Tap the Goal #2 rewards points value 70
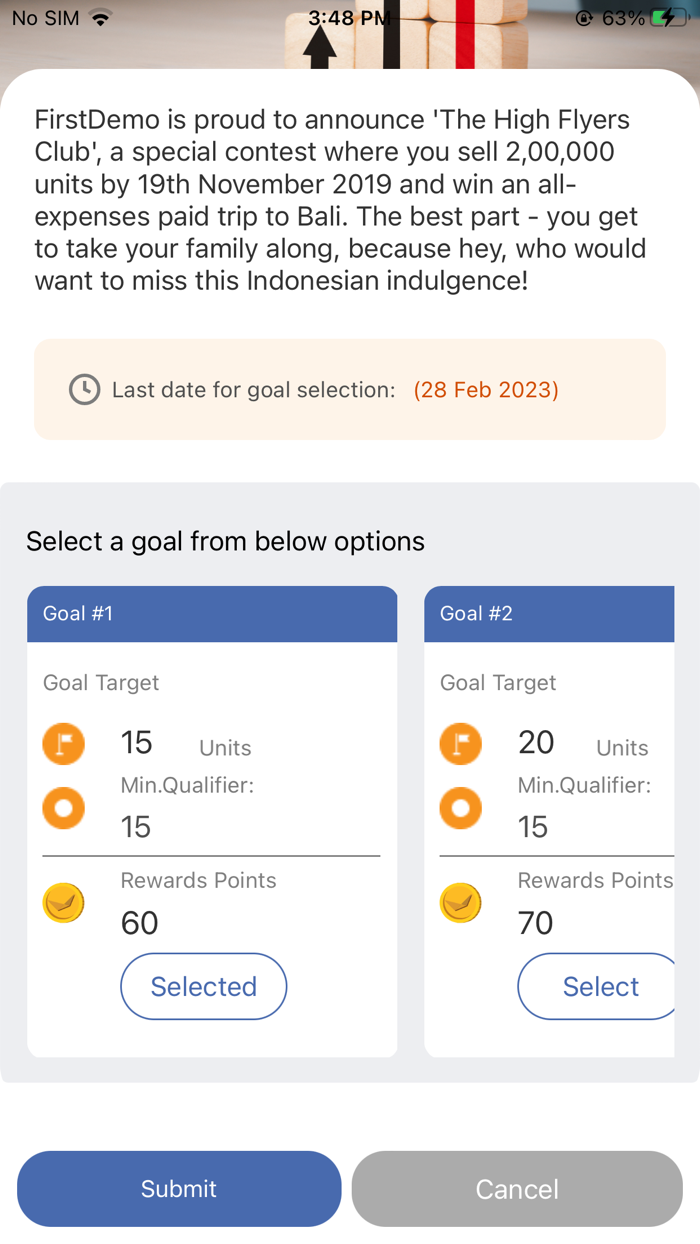The height and width of the screenshot is (1244, 700). click(x=536, y=923)
